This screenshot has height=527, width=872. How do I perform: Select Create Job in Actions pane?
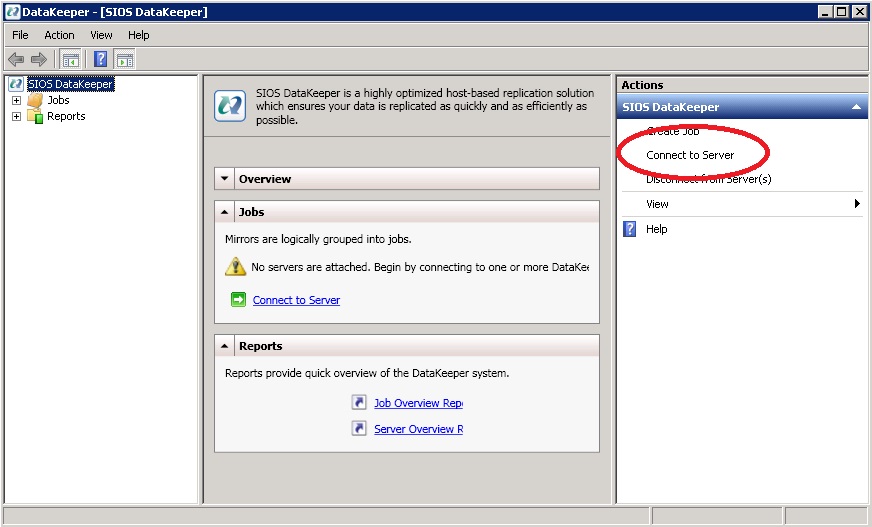pyautogui.click(x=672, y=131)
